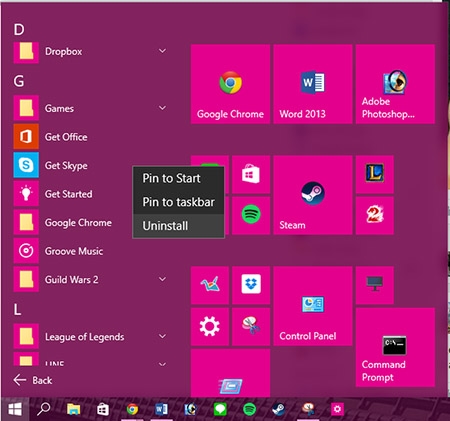
Task: Click the Chrome icon in the taskbar
Action: point(132,409)
